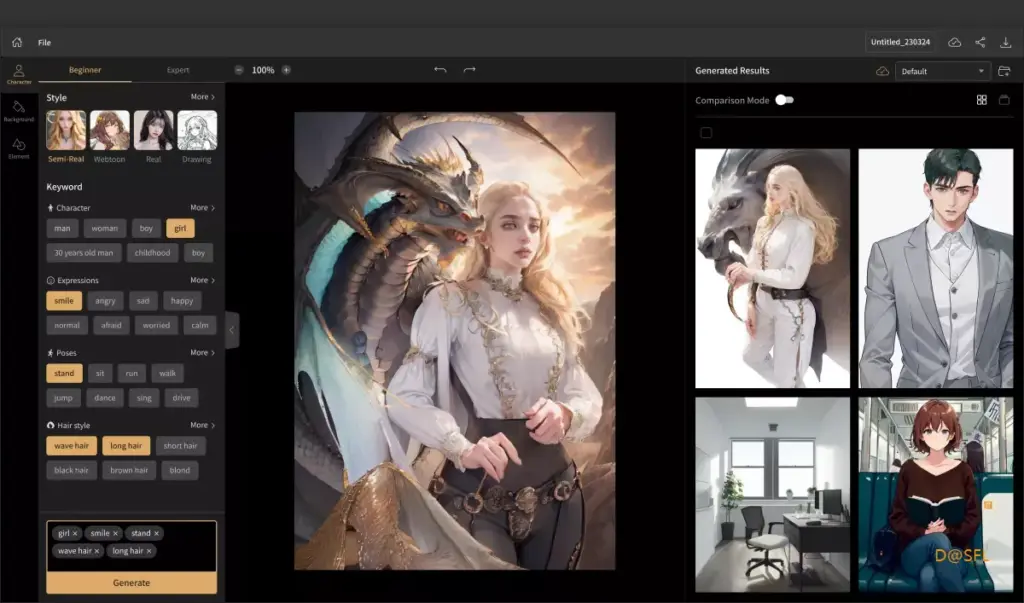Screen dimensions: 1024x603
Task: Go to the home screen icon
Action: tap(17, 42)
